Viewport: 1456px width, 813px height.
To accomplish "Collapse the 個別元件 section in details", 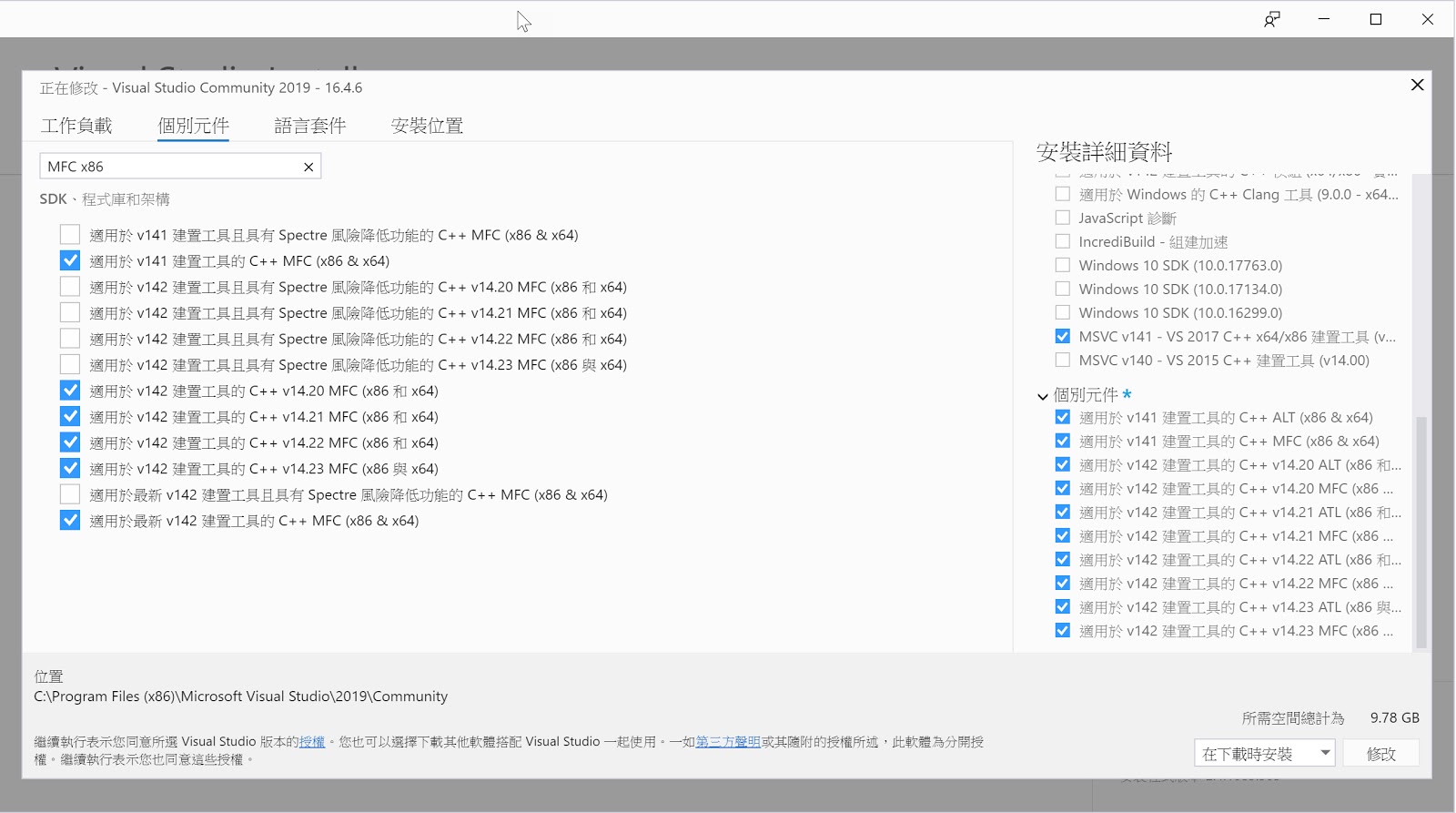I will 1043,396.
